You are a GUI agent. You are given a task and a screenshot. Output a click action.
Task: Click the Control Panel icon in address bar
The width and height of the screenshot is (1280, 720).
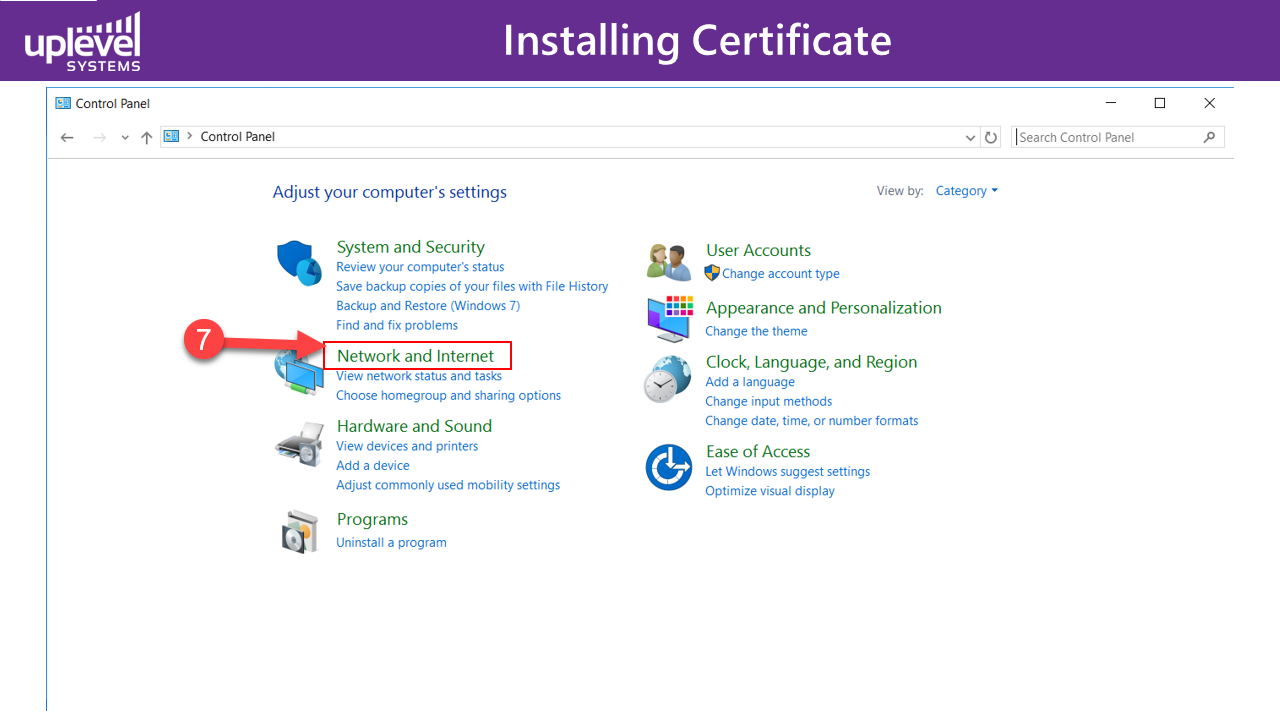(171, 136)
